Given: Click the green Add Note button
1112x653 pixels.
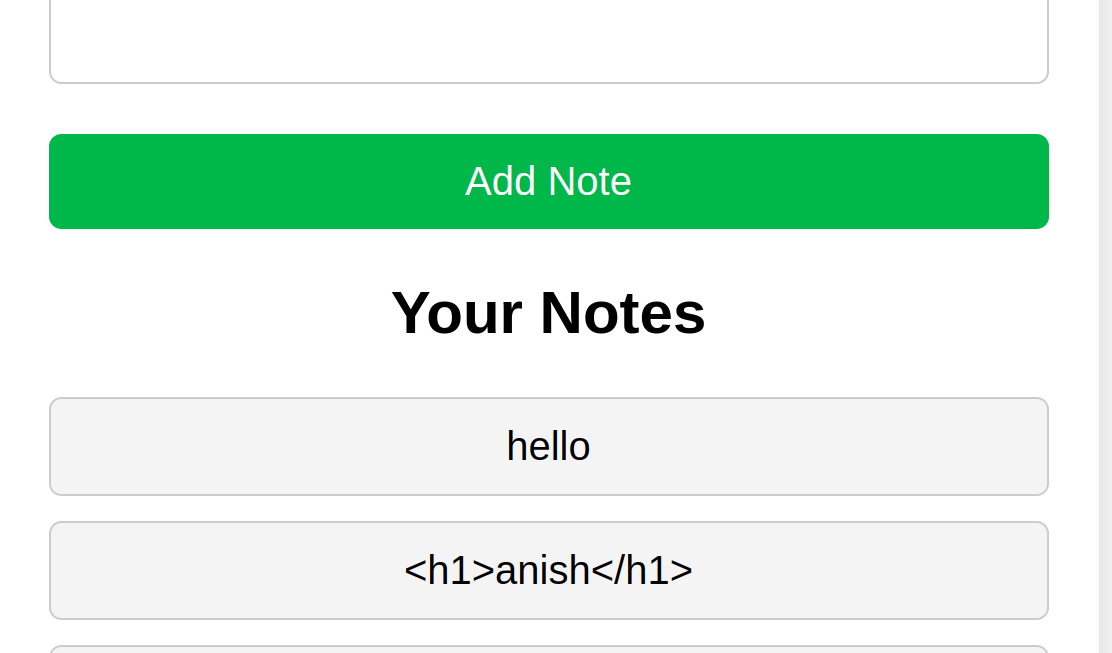Looking at the screenshot, I should tap(548, 181).
